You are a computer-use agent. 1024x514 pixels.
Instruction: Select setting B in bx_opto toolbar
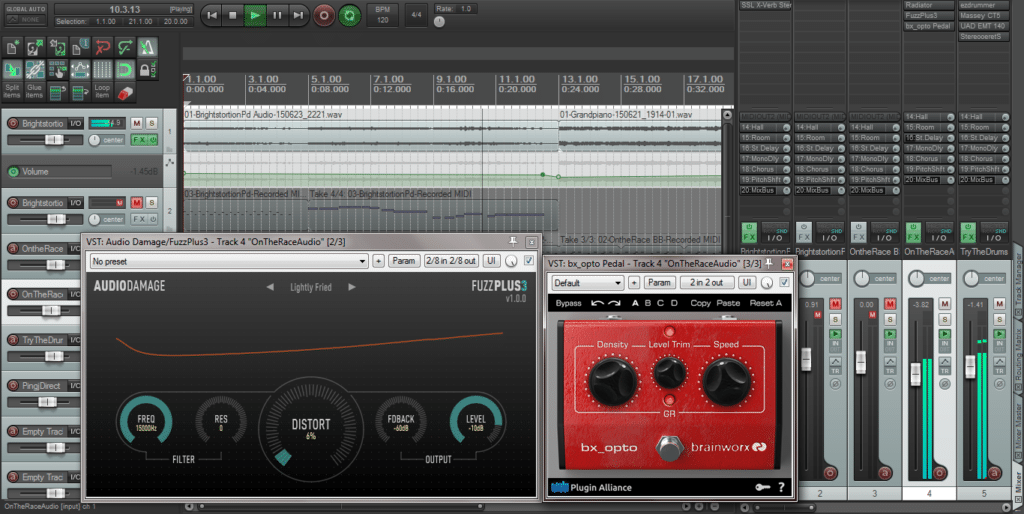(648, 303)
